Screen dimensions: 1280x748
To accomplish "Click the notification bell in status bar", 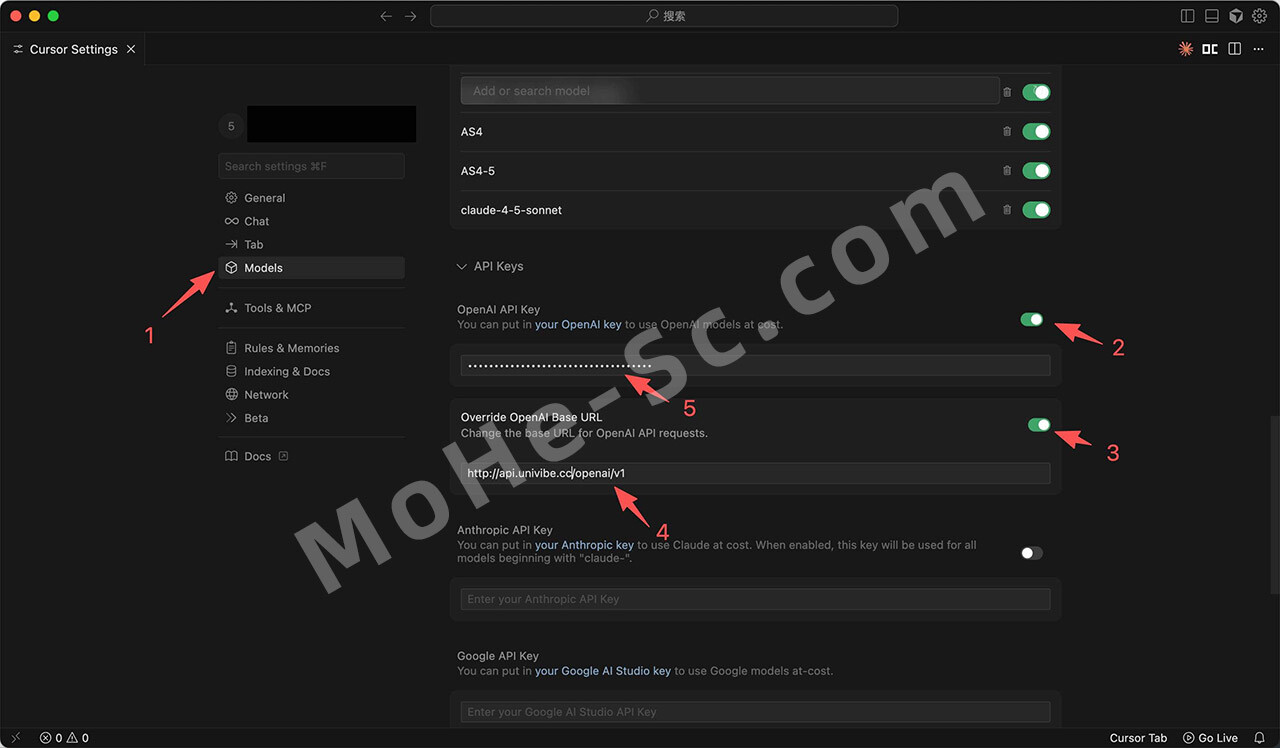I will pos(1259,738).
